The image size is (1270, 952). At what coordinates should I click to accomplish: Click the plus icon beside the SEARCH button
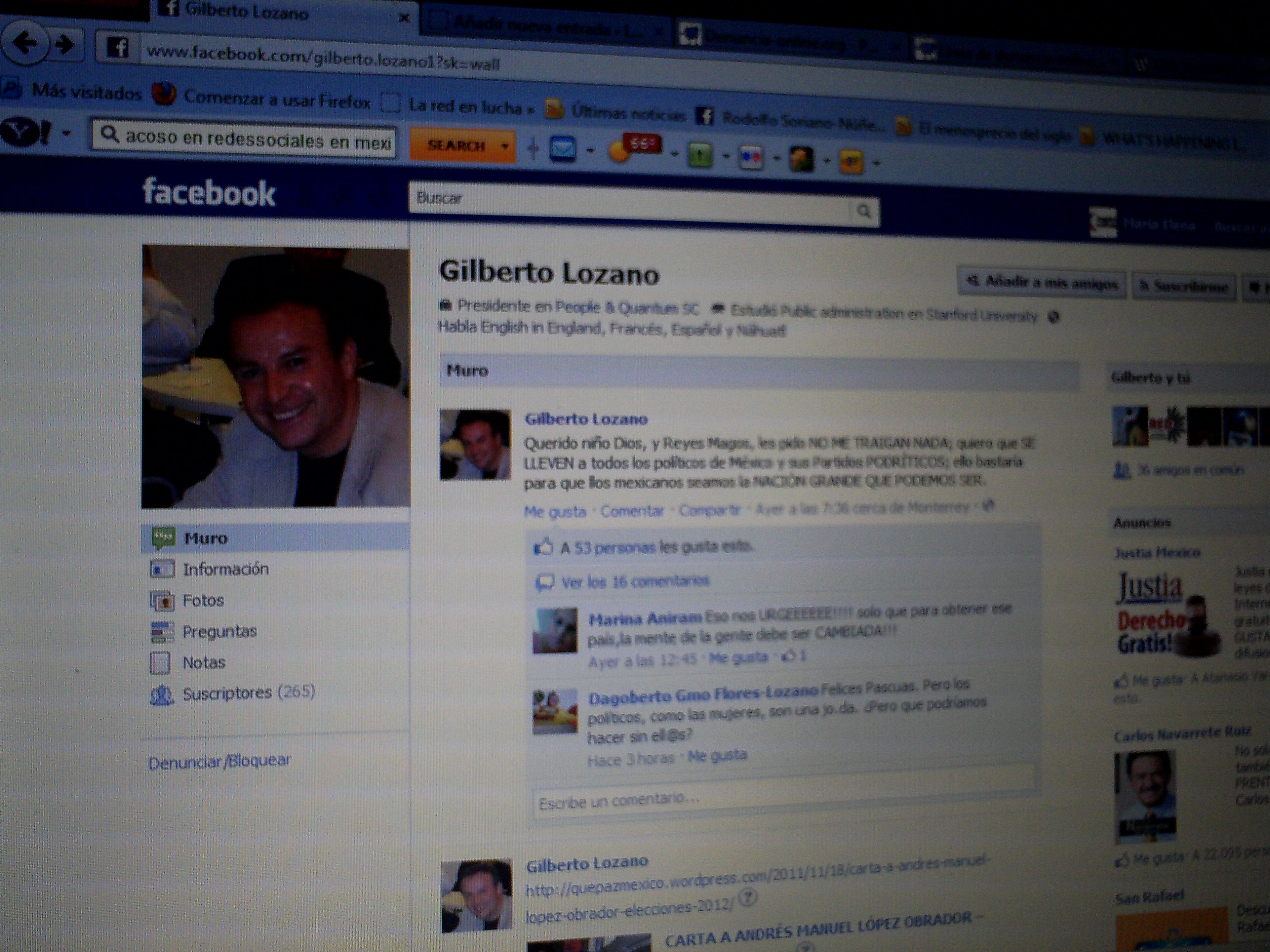[x=533, y=149]
